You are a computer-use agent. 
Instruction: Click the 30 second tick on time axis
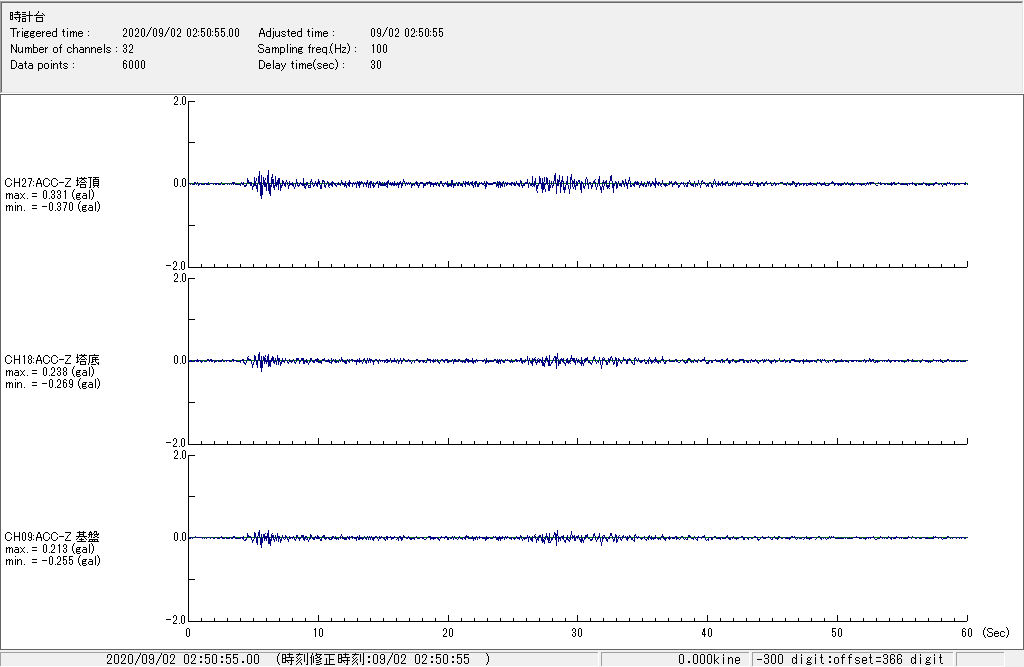coord(577,633)
